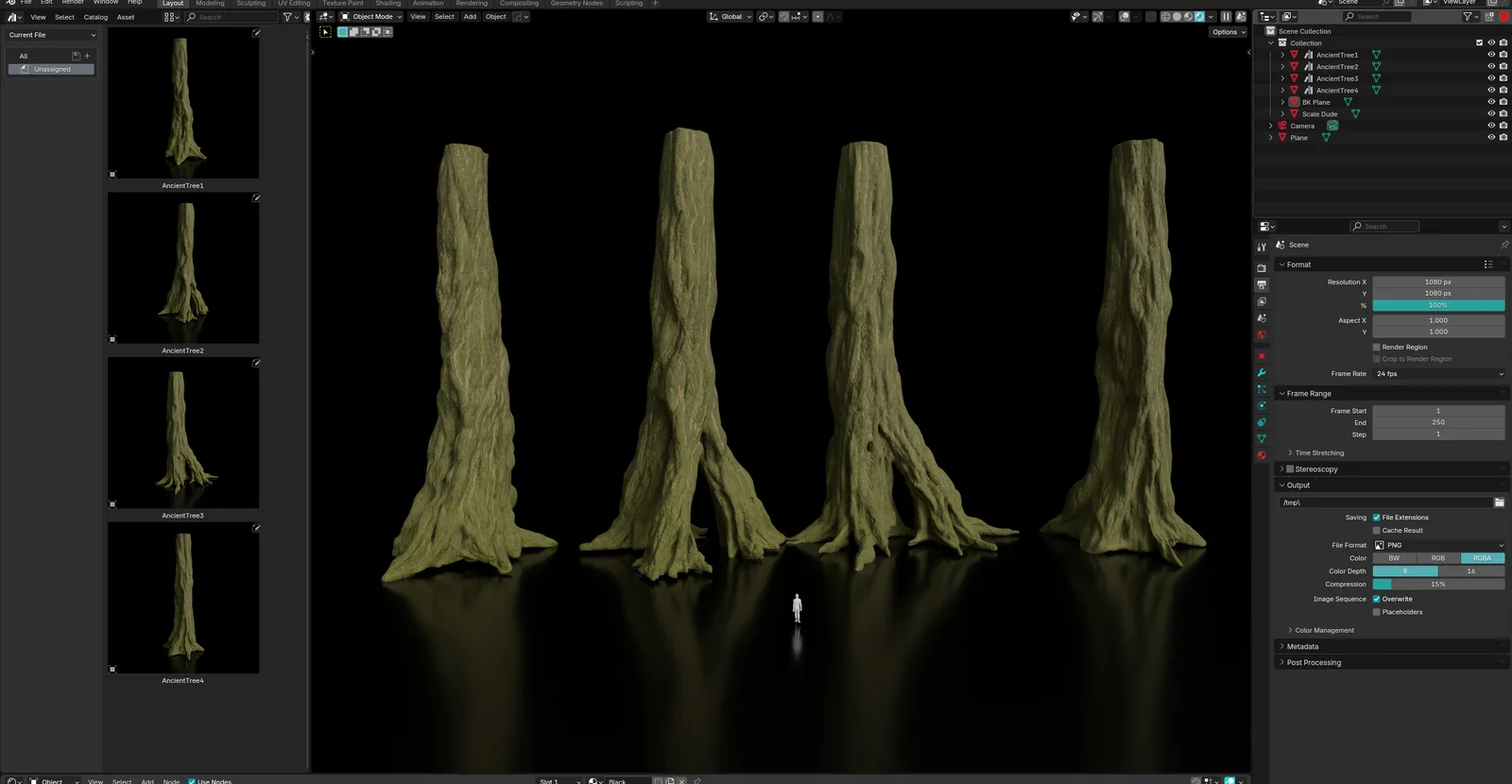Toggle viewport overlays icon

[x=1124, y=16]
